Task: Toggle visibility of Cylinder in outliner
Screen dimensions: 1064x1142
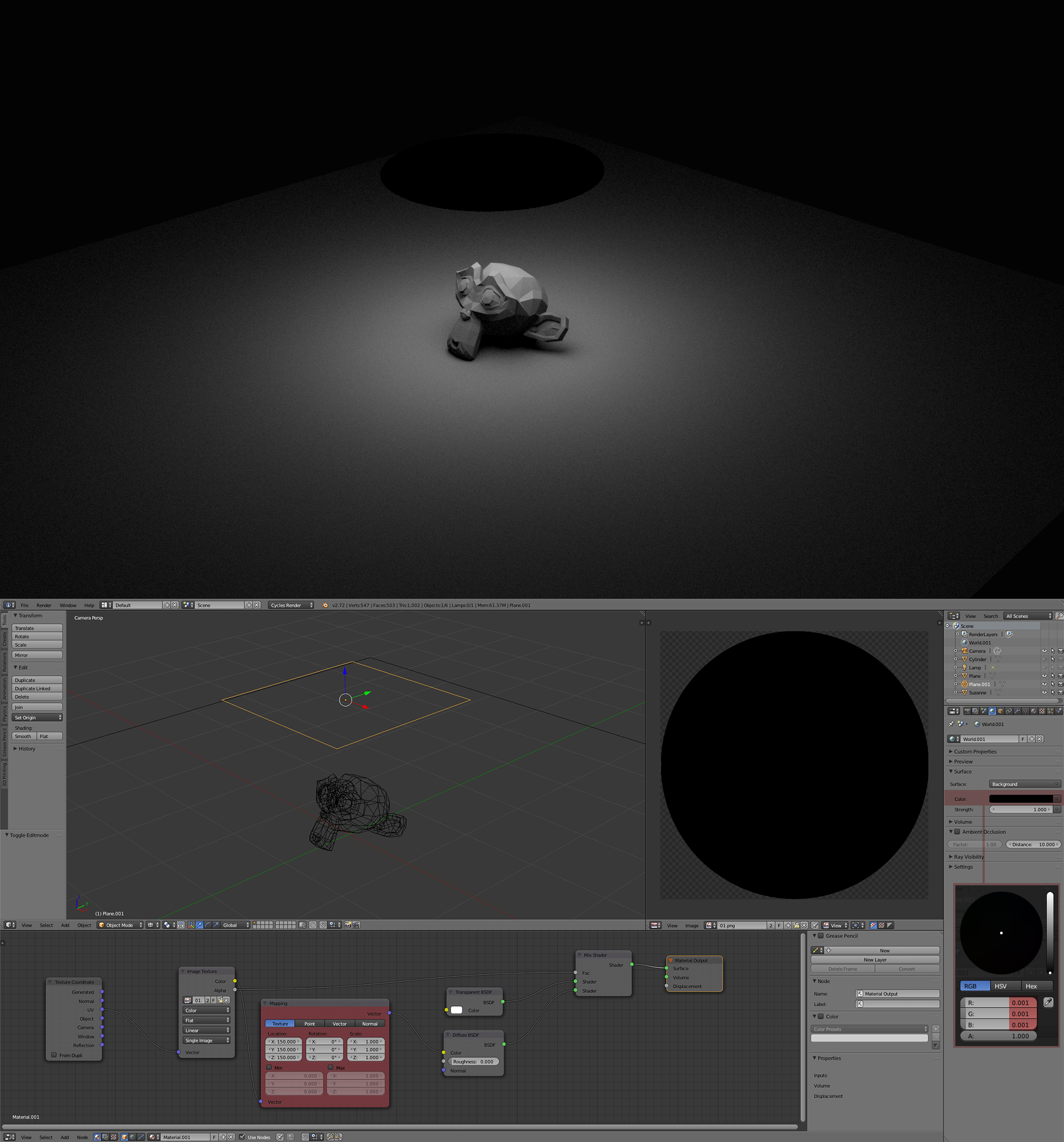Action: (1044, 654)
